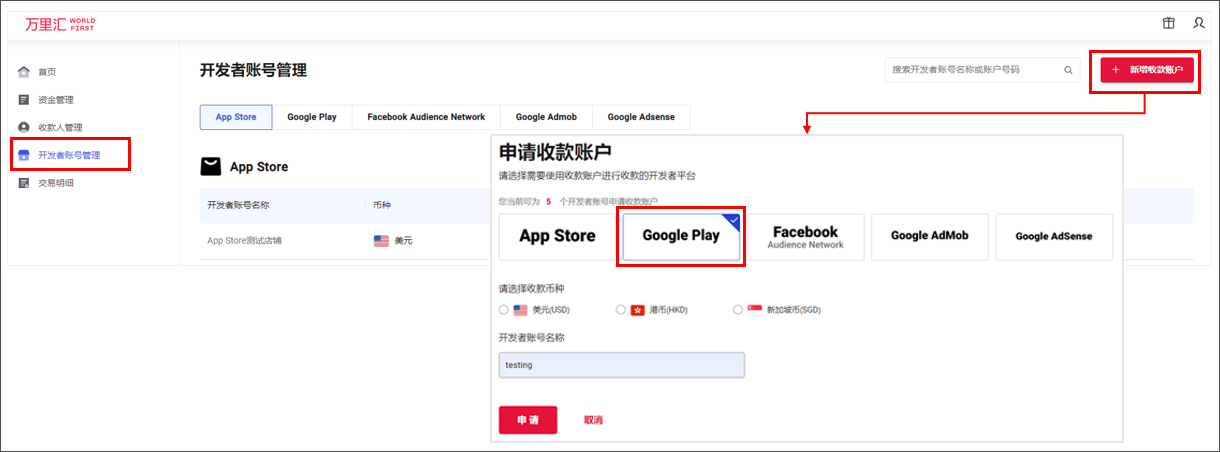
Task: Open the gift icon in header
Action: pyautogui.click(x=1168, y=23)
